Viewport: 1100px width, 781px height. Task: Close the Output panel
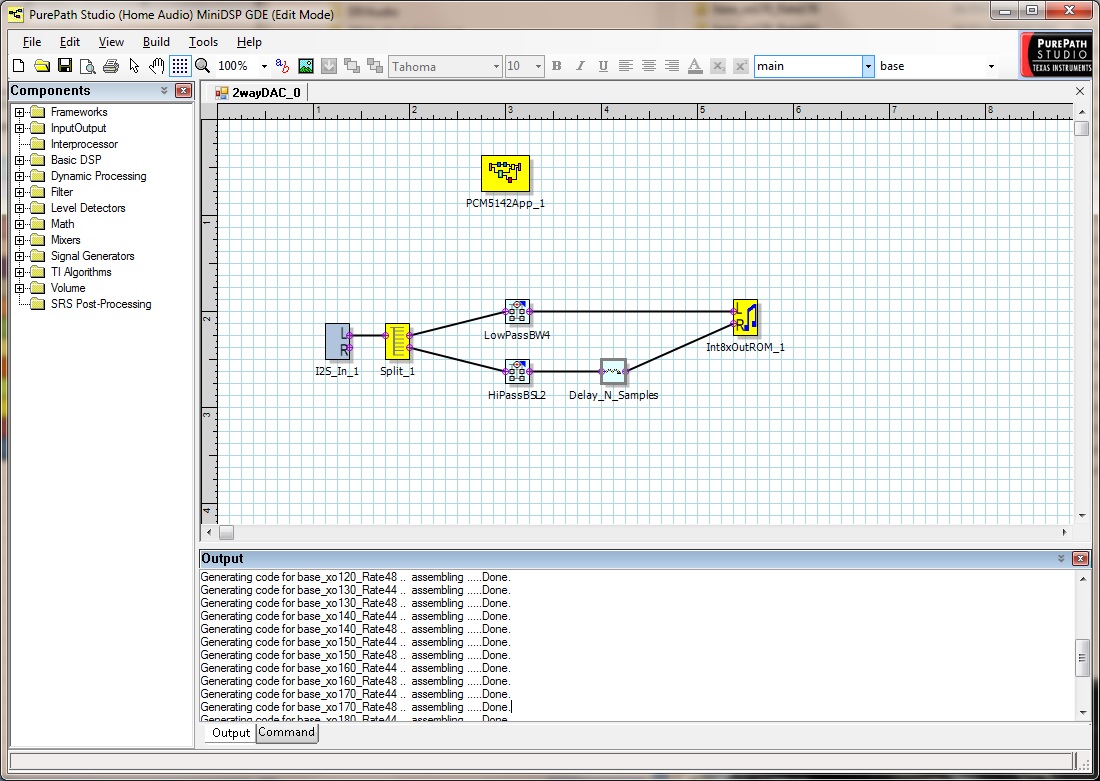pos(1080,559)
